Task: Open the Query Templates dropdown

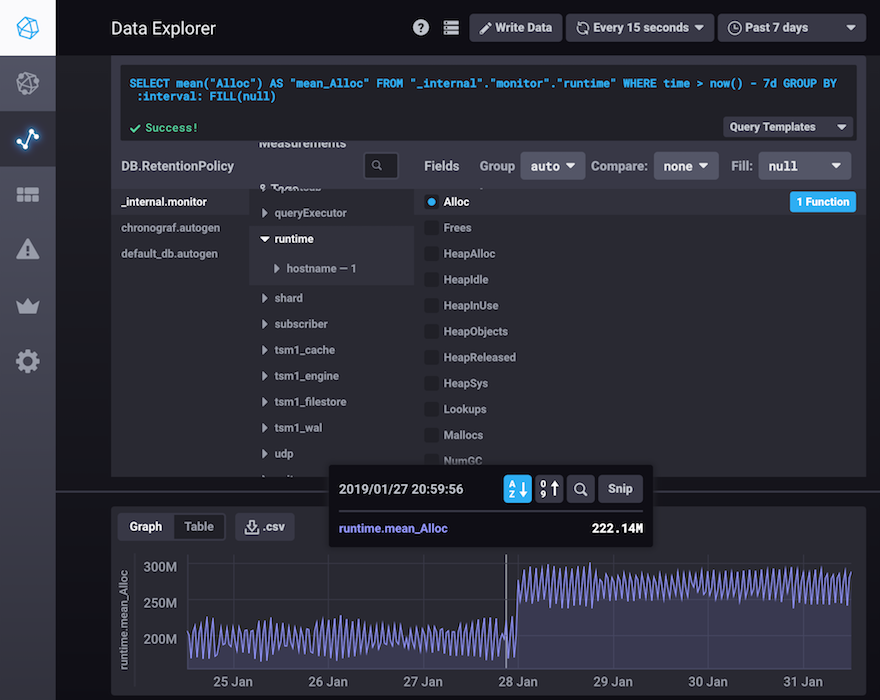Action: coord(787,127)
